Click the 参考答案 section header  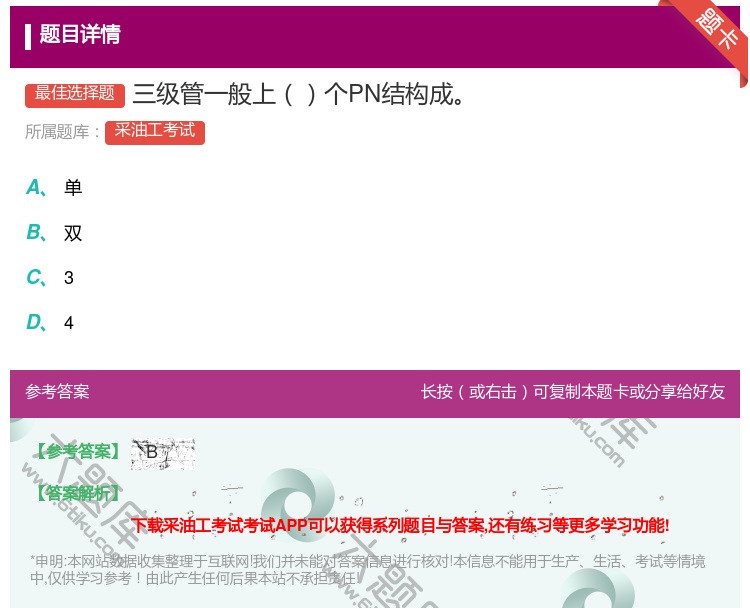click(57, 392)
